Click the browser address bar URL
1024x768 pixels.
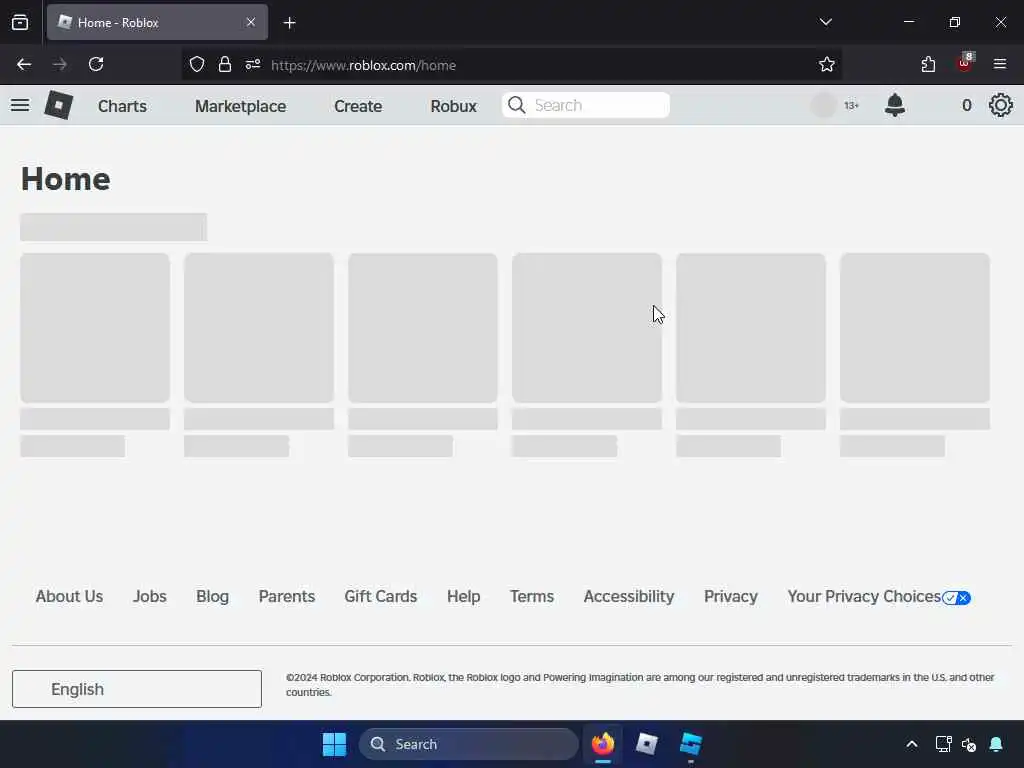(x=363, y=65)
